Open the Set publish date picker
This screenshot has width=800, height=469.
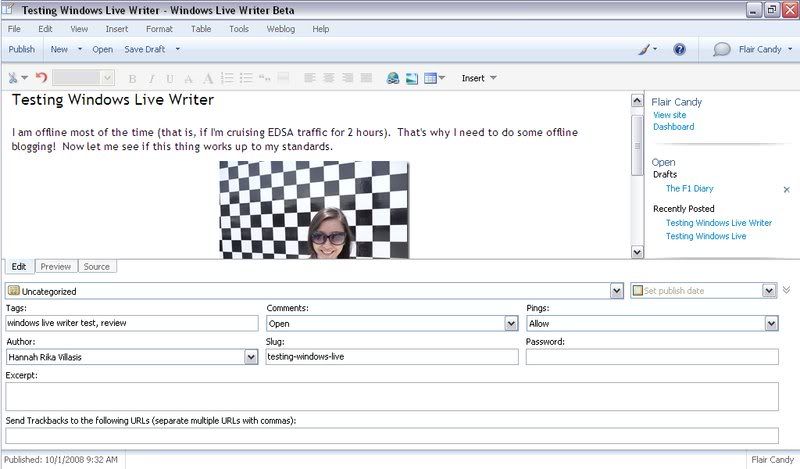(x=769, y=290)
